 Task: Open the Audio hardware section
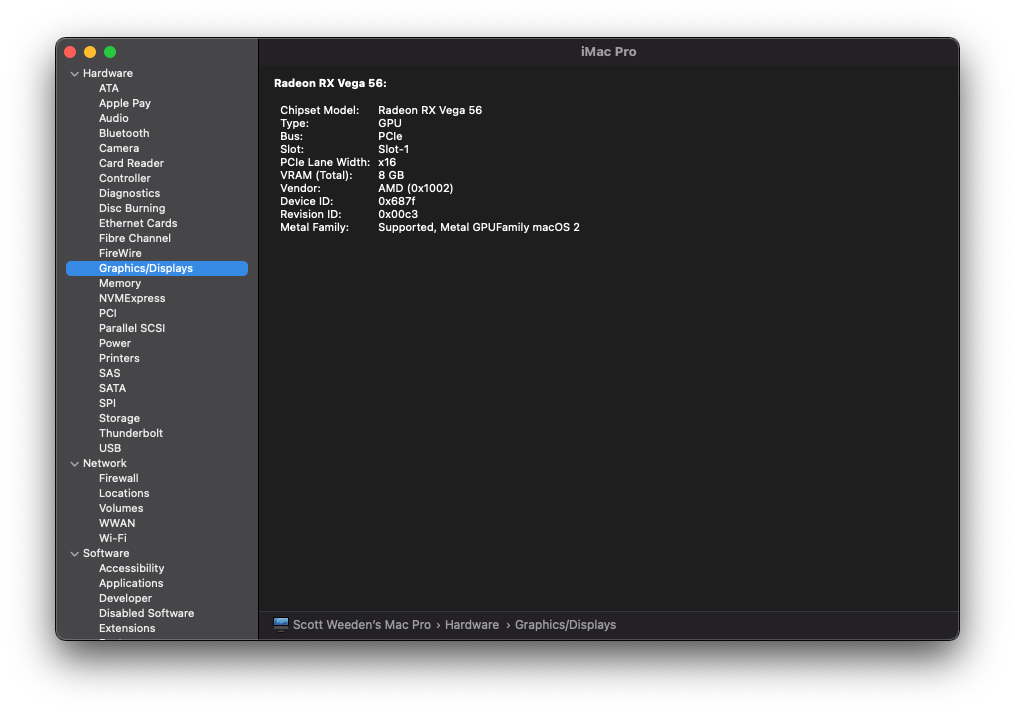113,118
